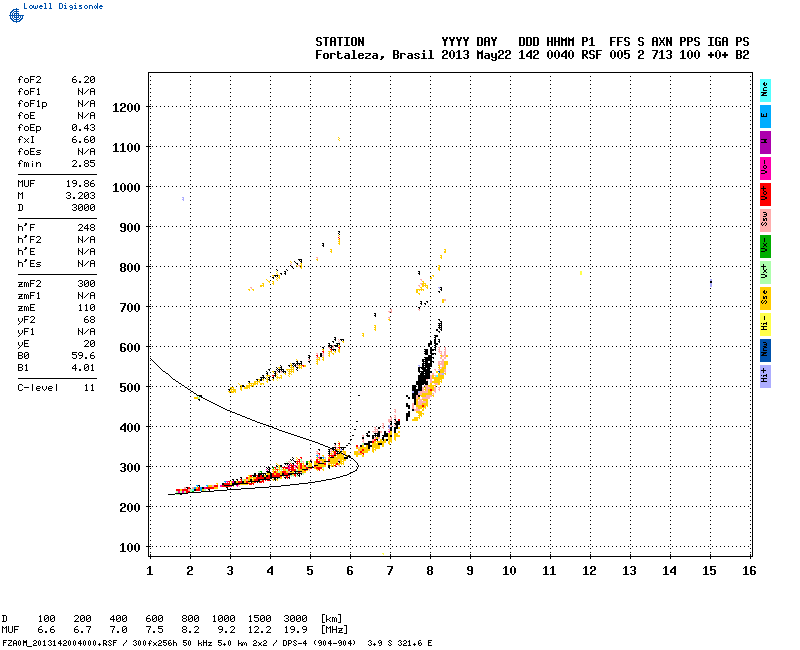The width and height of the screenshot is (800, 650).
Task: Select the cyan Nne legend swatch
Action: tap(765, 91)
